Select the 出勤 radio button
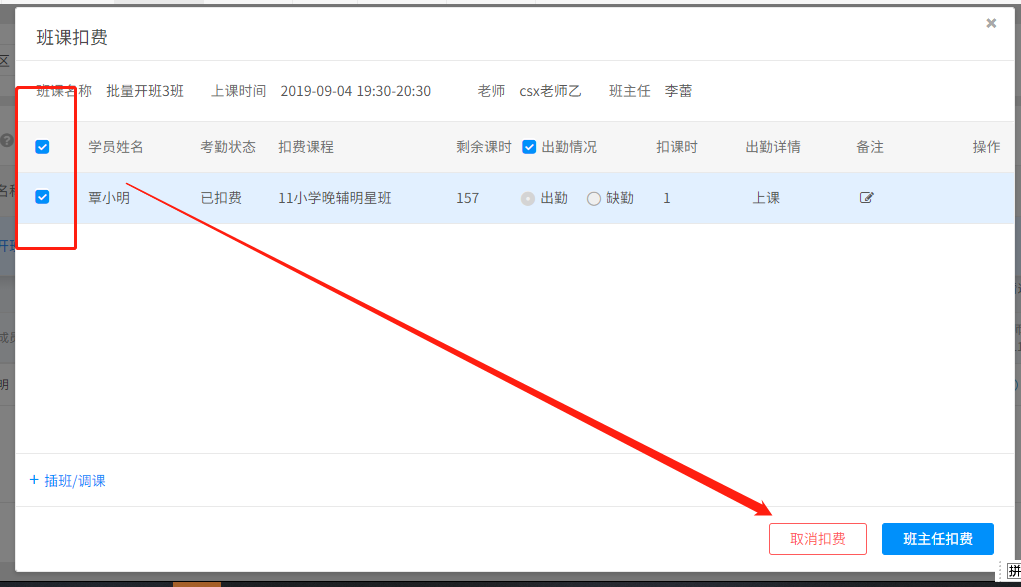Viewport: 1021px width, 587px height. coord(528,198)
